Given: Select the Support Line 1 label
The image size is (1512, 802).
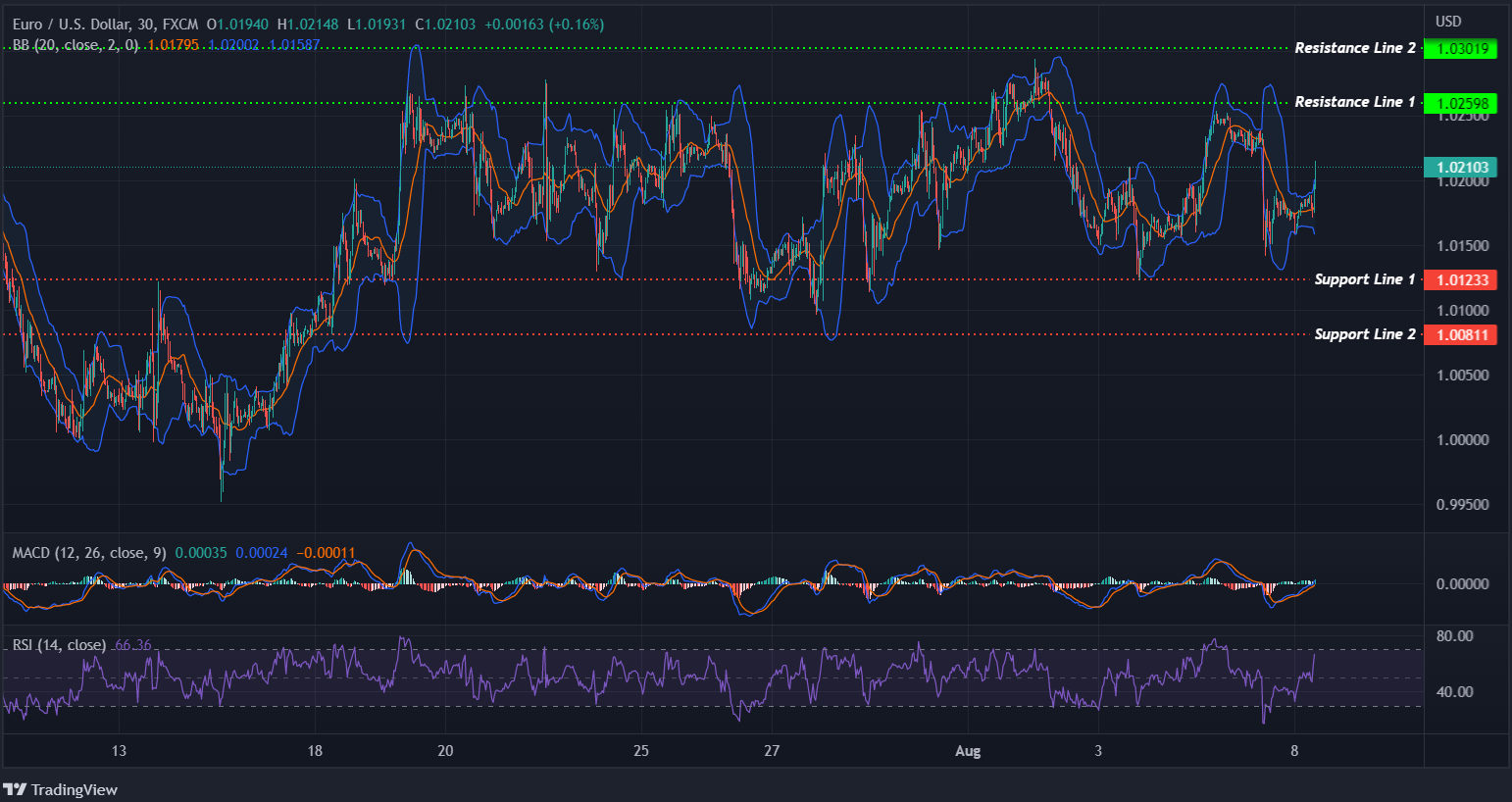Looking at the screenshot, I should point(1364,279).
